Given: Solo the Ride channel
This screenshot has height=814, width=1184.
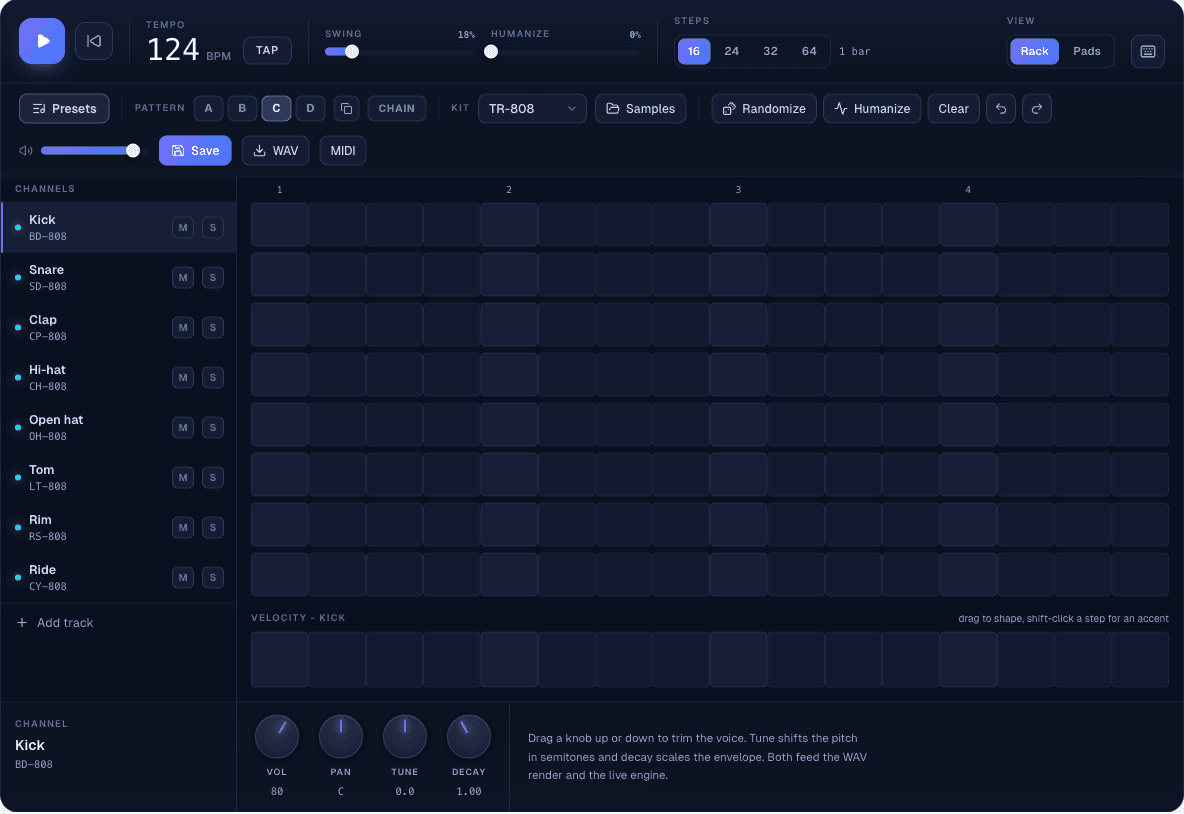Looking at the screenshot, I should click(213, 578).
